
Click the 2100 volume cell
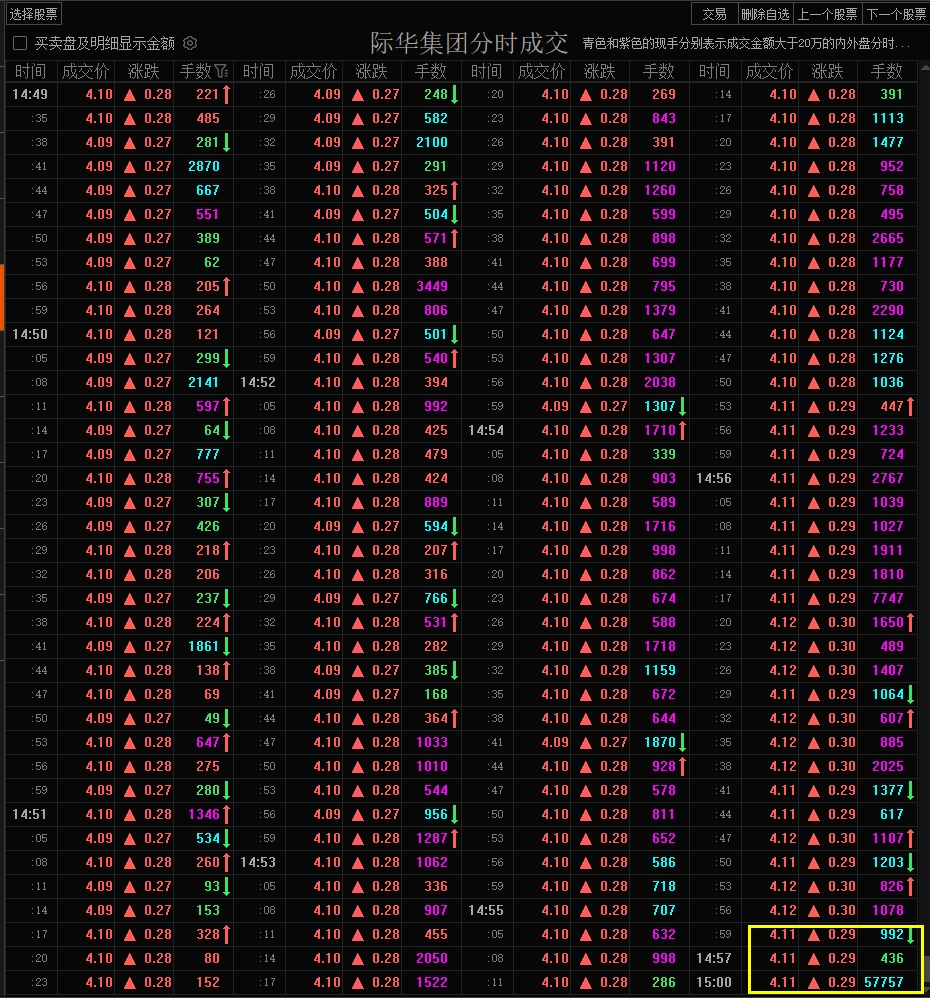click(x=432, y=142)
